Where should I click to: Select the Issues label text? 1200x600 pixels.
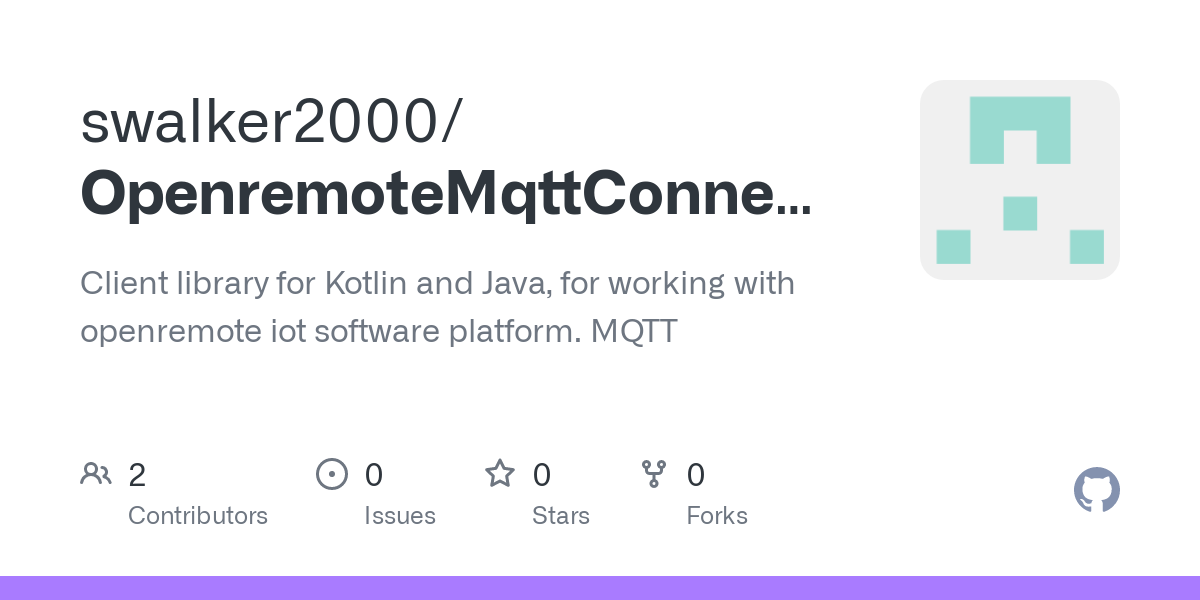400,516
